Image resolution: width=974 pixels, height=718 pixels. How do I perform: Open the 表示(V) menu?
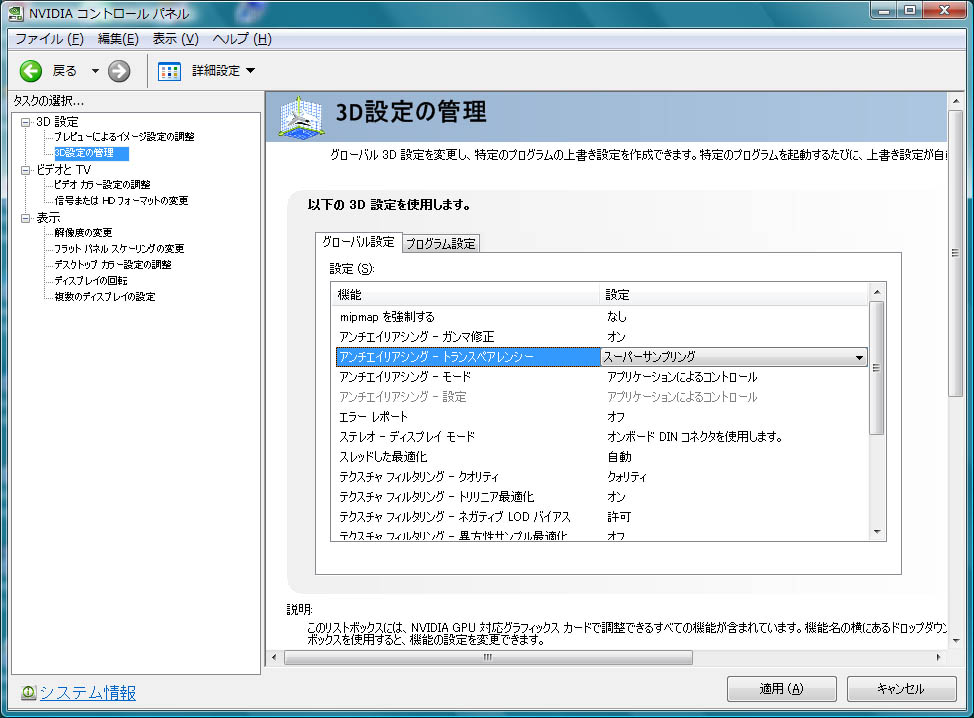176,39
